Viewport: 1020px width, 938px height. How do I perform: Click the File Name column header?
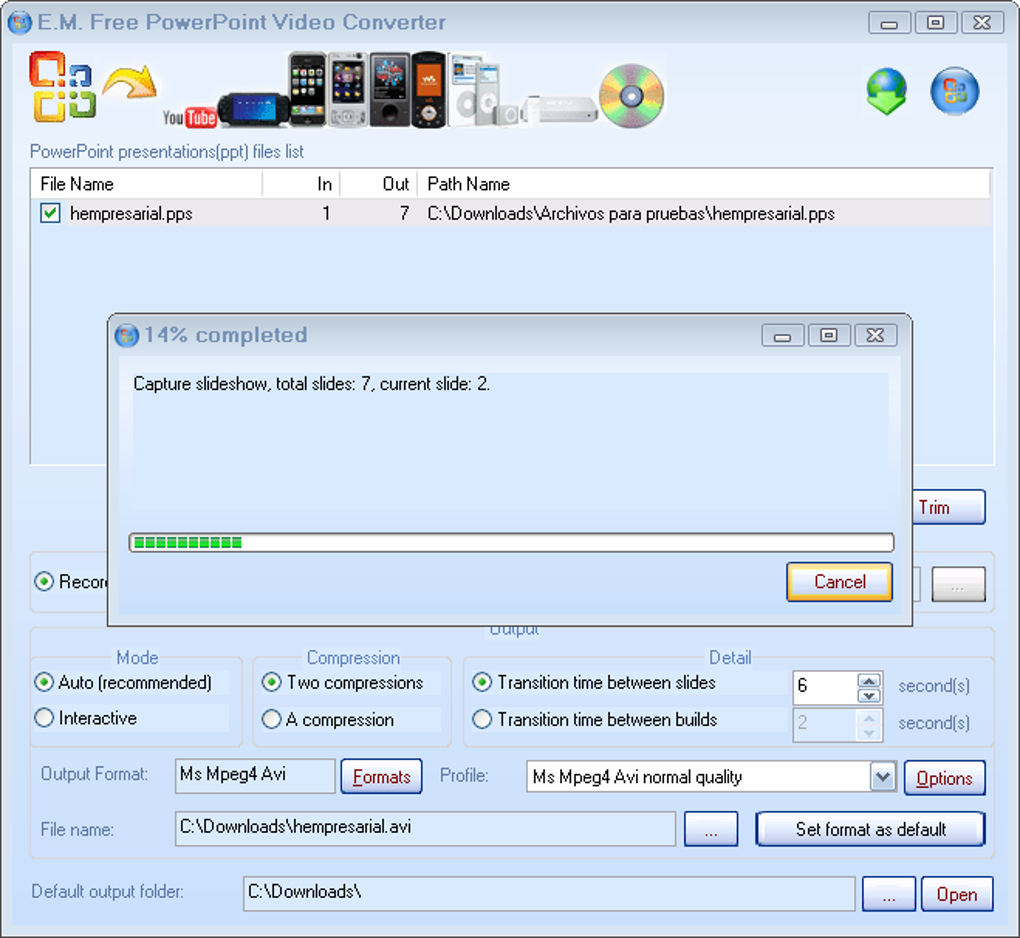[x=146, y=184]
